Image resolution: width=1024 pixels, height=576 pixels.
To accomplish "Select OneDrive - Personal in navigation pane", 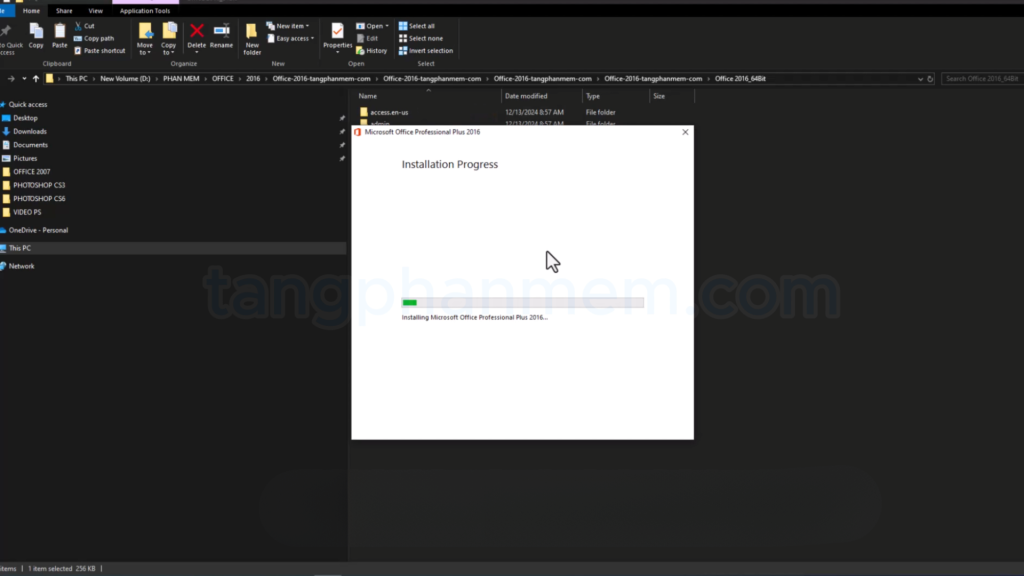I will pos(38,230).
